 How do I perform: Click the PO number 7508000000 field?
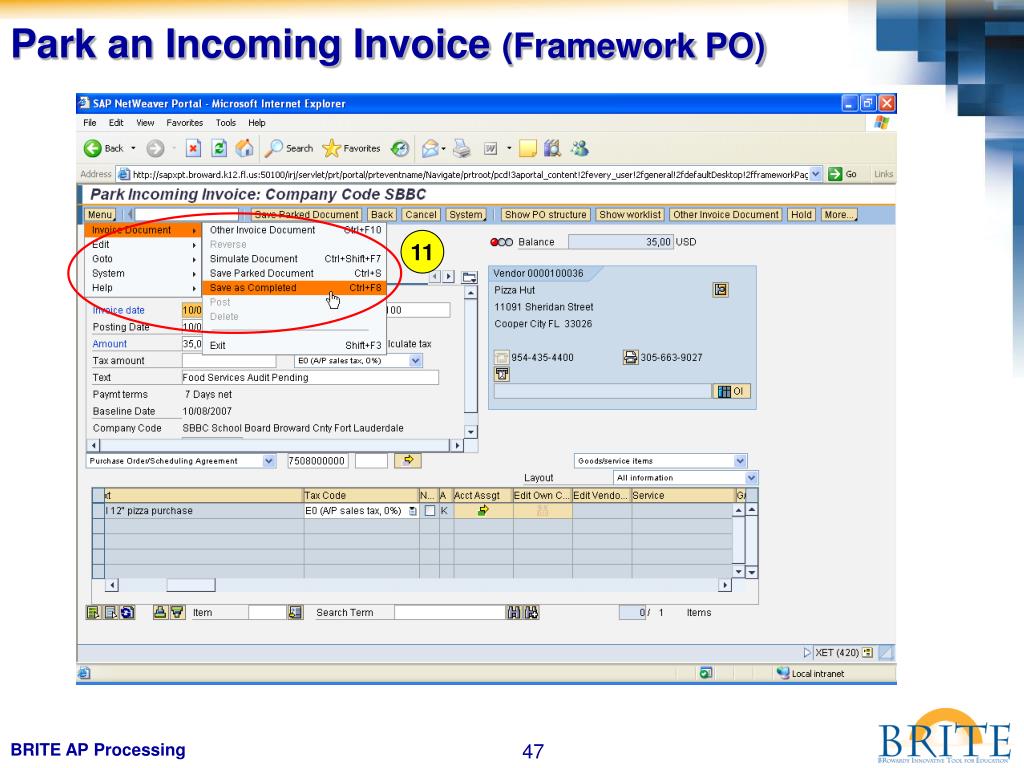coord(317,461)
